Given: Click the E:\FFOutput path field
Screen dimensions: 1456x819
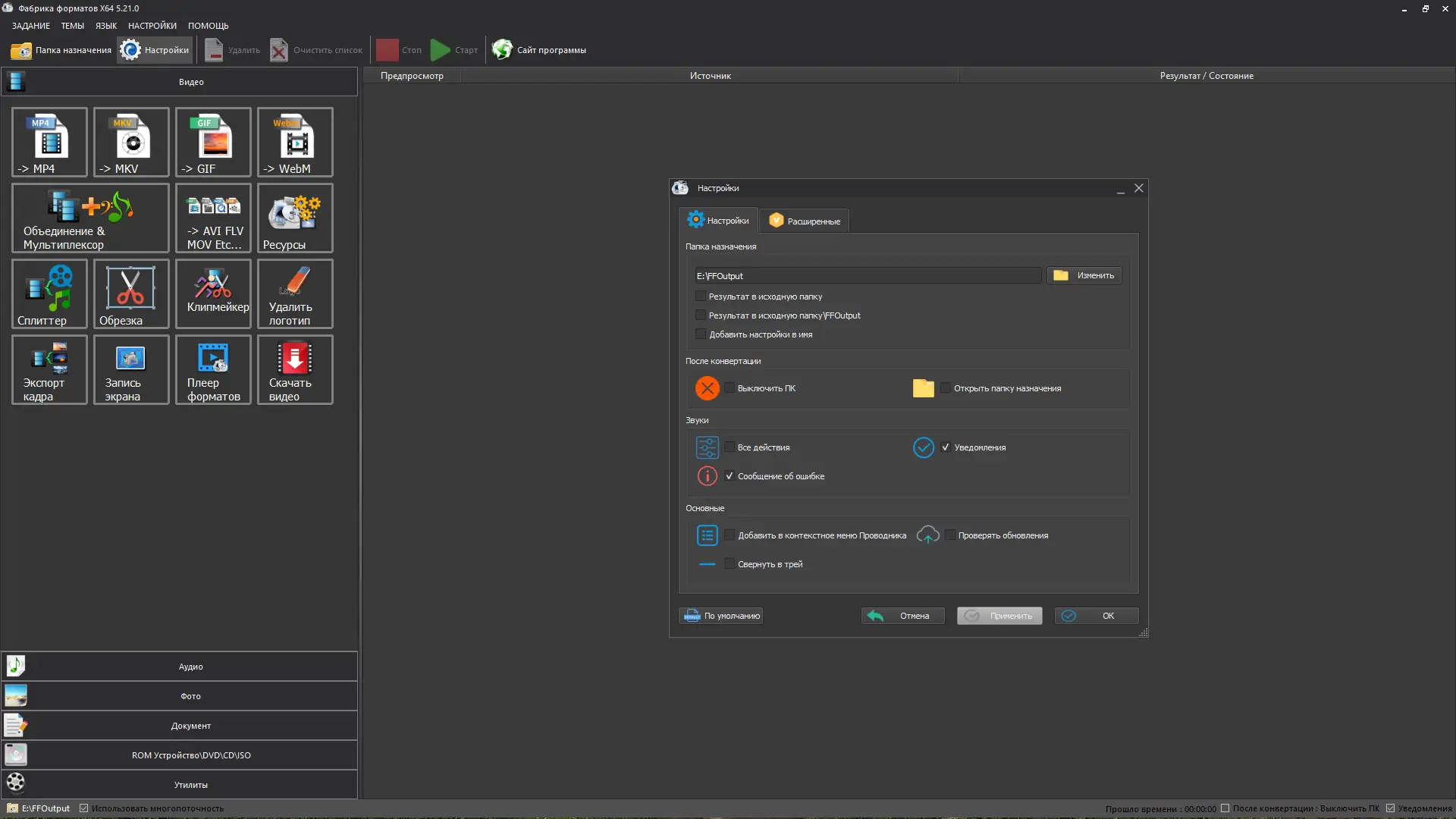Looking at the screenshot, I should click(867, 276).
